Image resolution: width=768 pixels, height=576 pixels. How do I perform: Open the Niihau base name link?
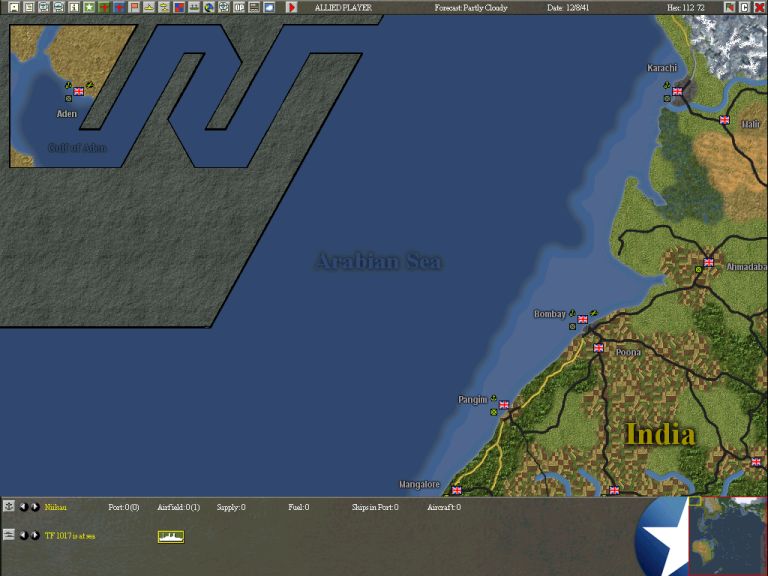pos(55,507)
